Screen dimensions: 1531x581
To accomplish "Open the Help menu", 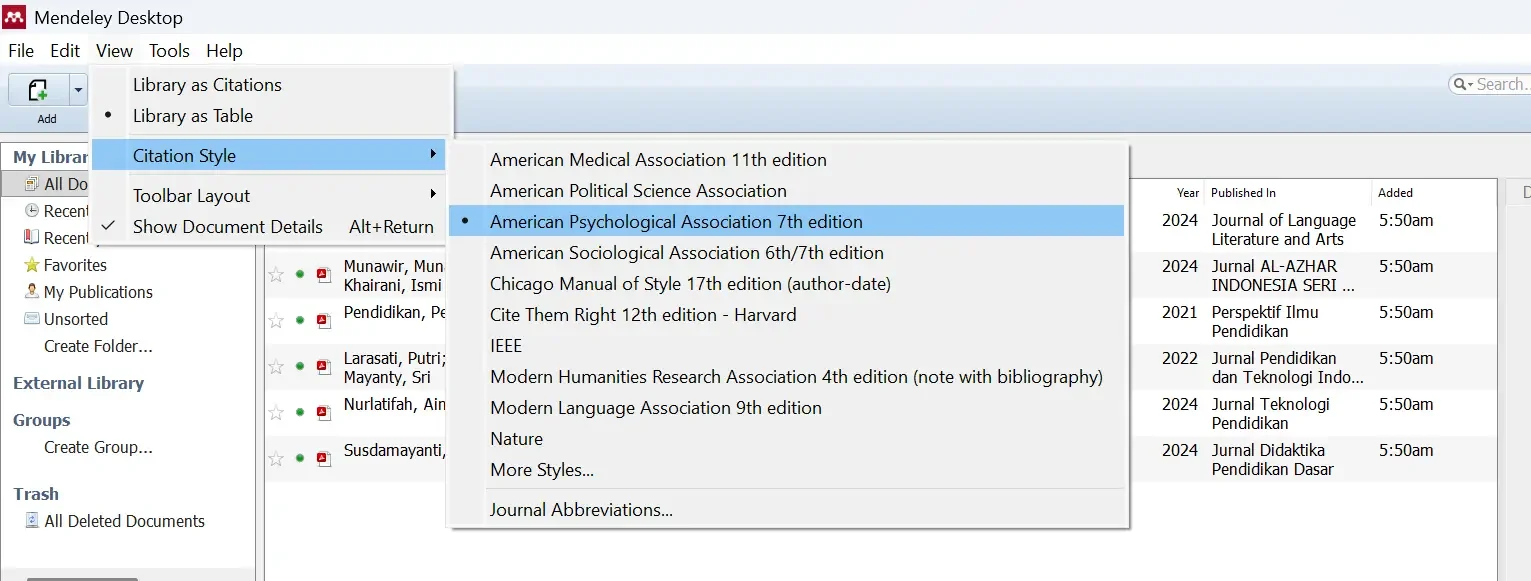I will (x=224, y=51).
